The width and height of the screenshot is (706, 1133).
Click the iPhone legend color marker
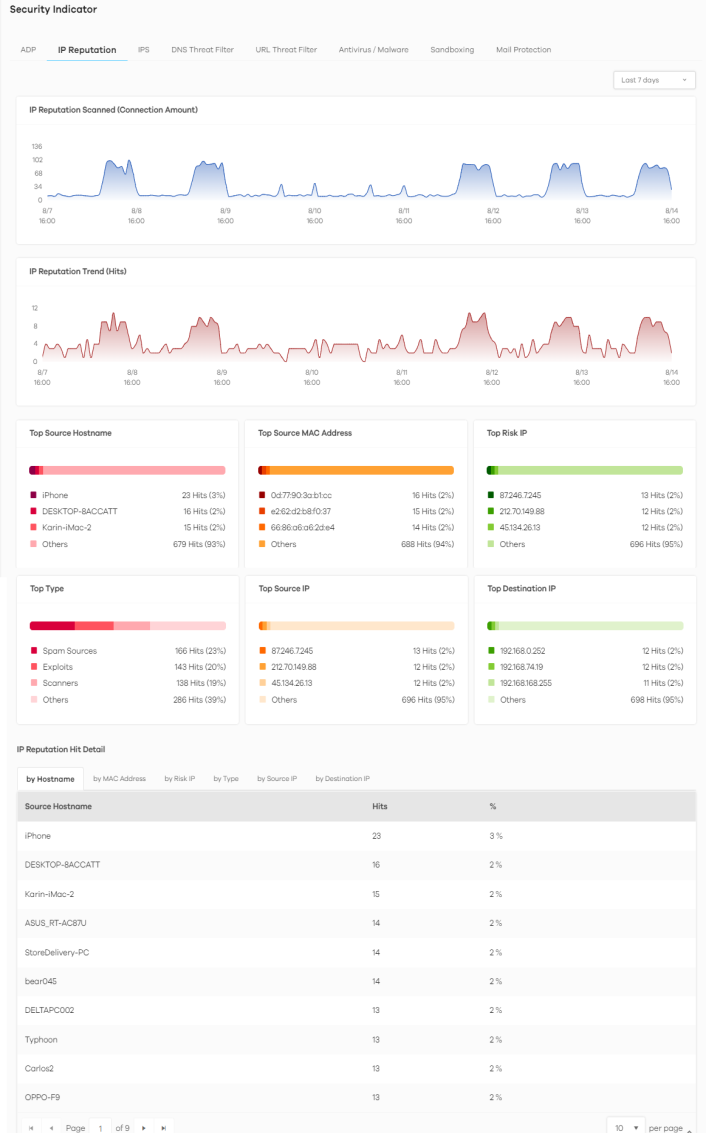34,495
